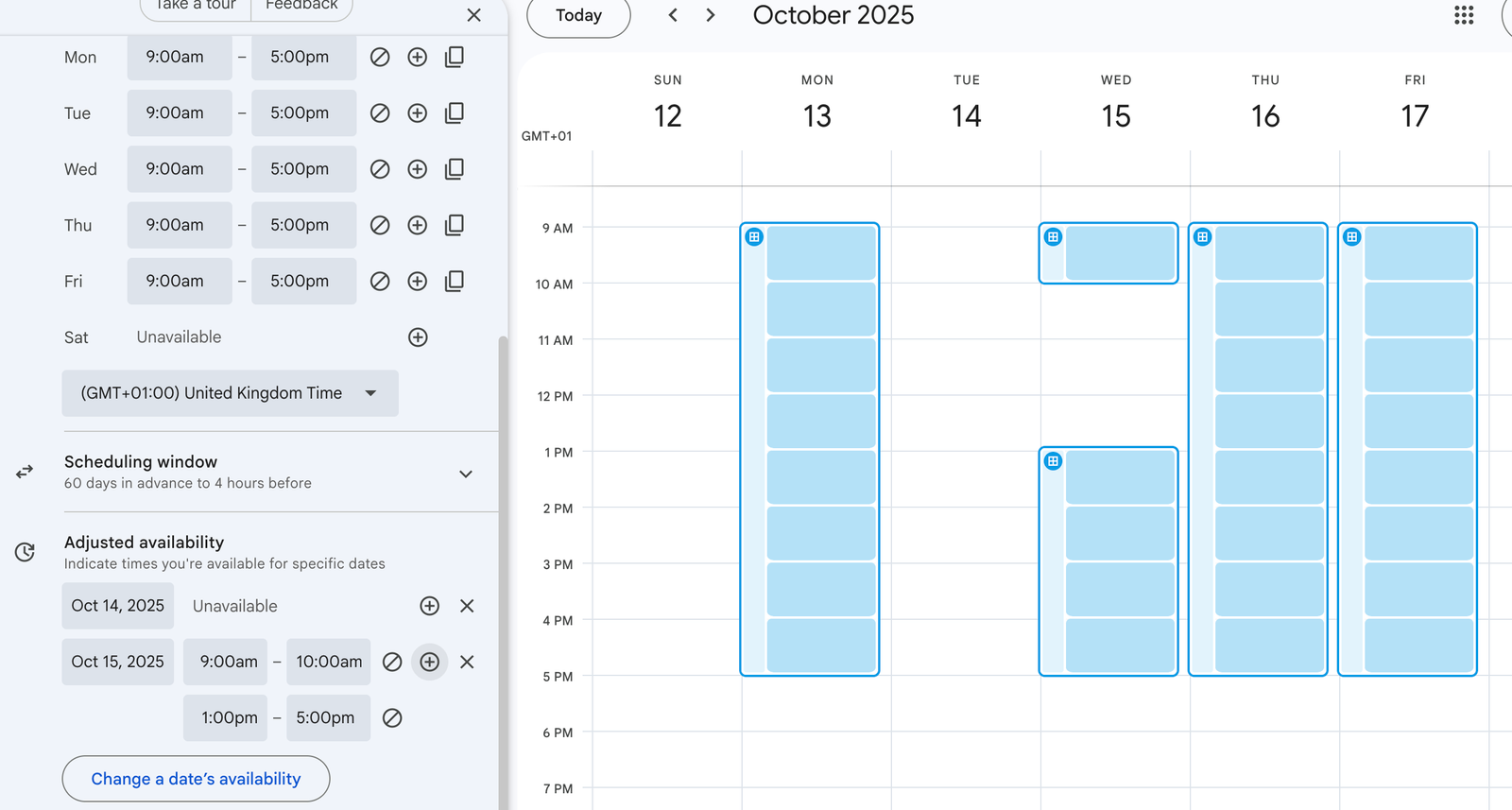Open Friday's 5:00pm end time picker
Image resolution: width=1512 pixels, height=810 pixels.
coord(303,282)
